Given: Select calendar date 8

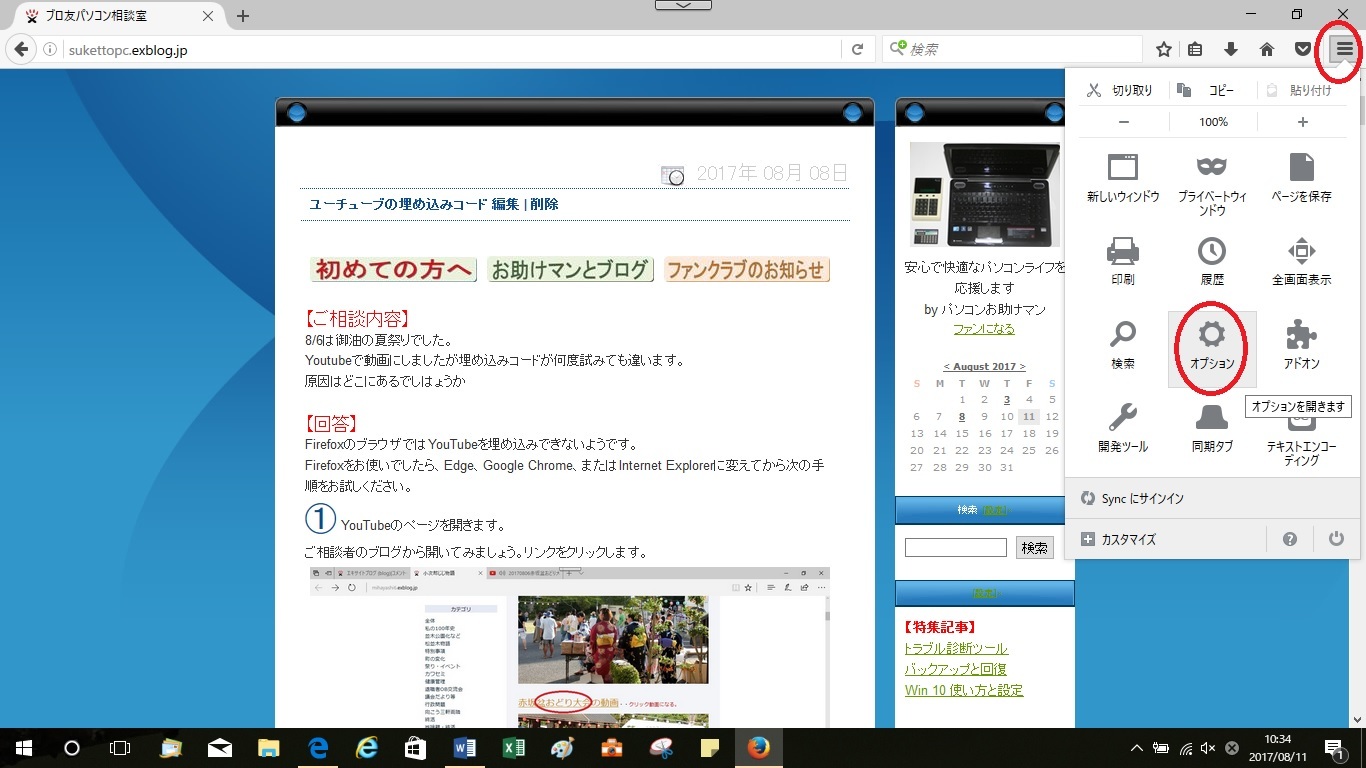Looking at the screenshot, I should point(961,417).
